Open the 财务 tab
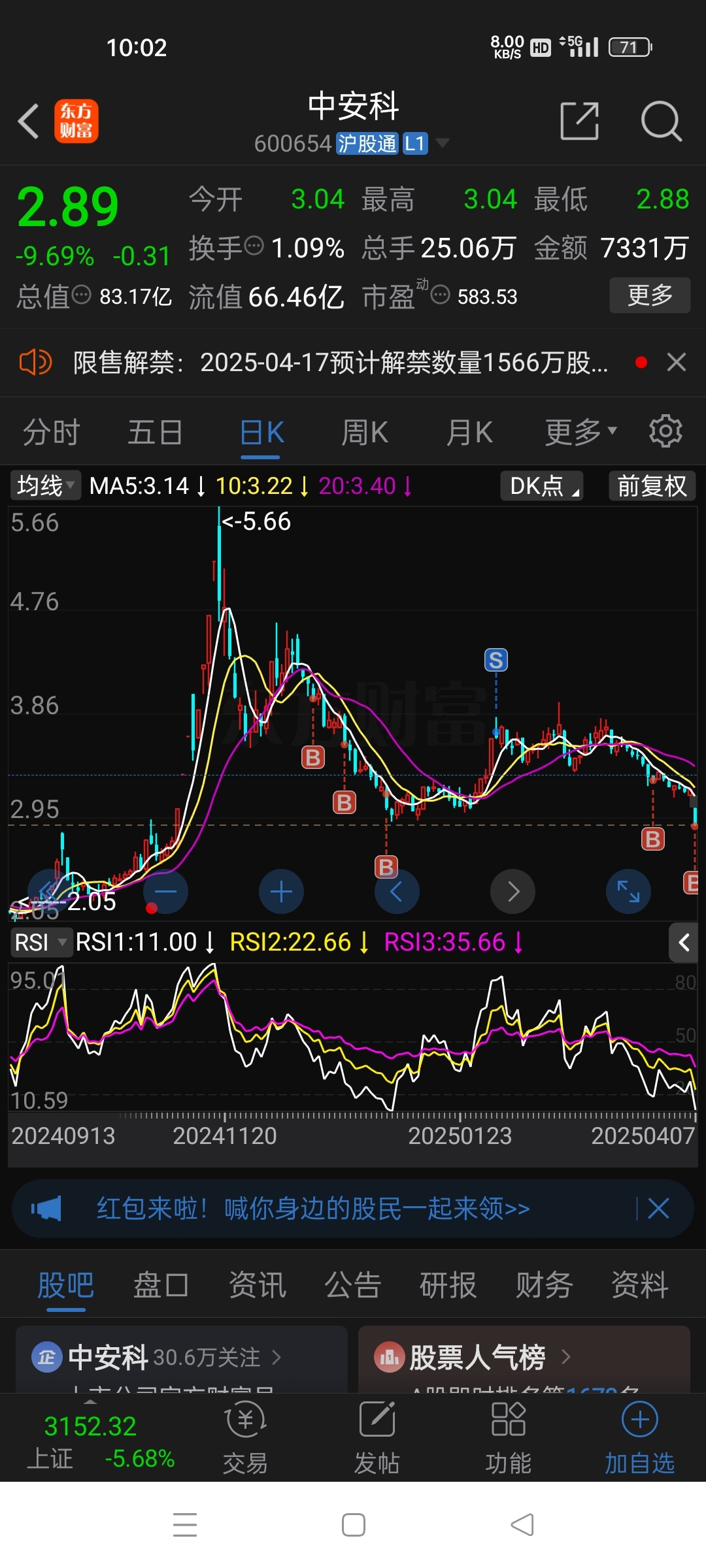This screenshot has width=706, height=1568. 544,1284
